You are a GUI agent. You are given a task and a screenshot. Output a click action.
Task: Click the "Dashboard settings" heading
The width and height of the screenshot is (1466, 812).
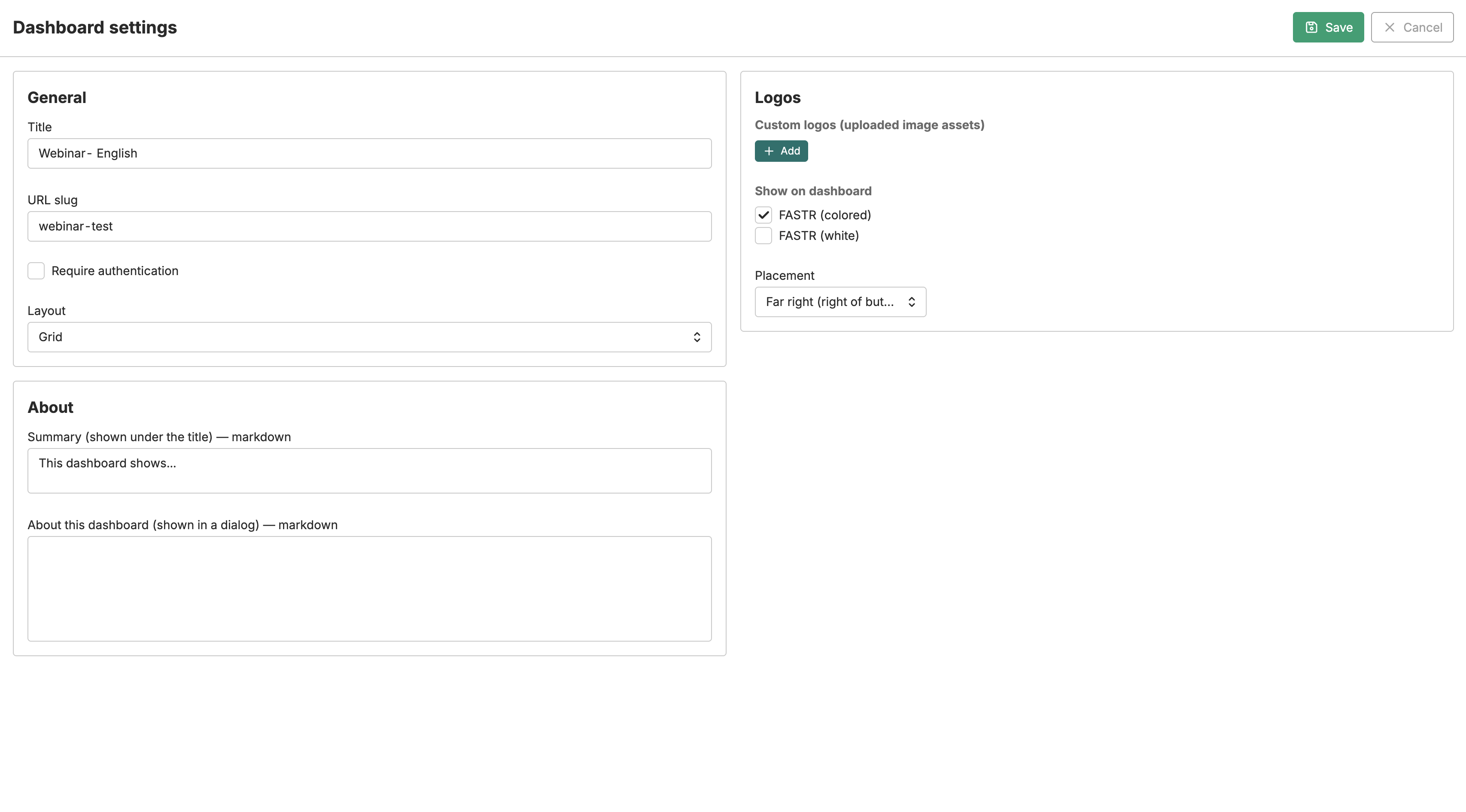click(x=94, y=27)
